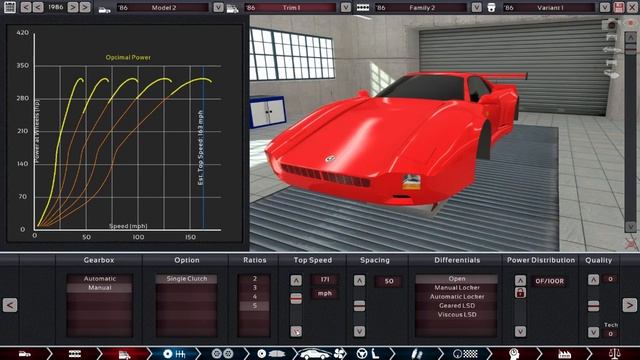
Task: Click the camera screenshot icon over garage
Action: tap(611, 24)
